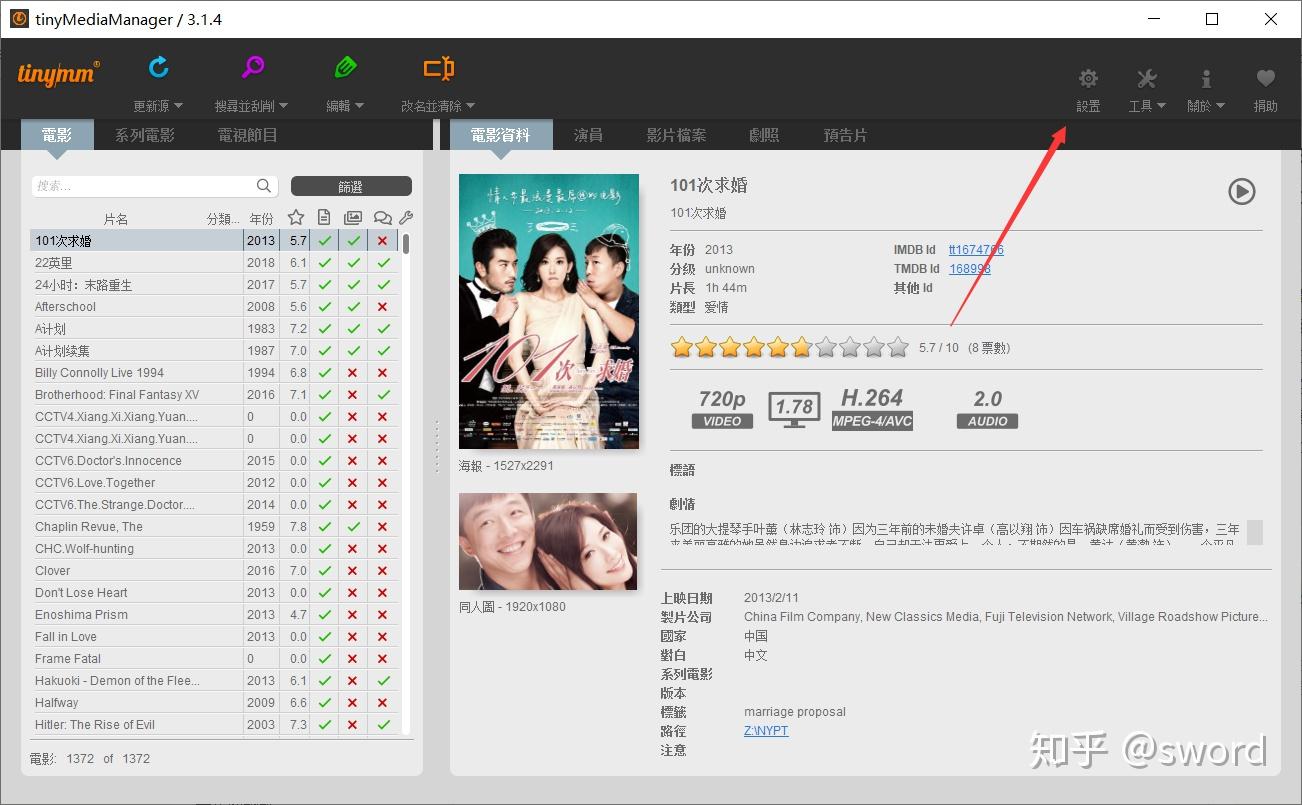Click the blue 更新源 refresh icon
The width and height of the screenshot is (1302, 805).
coord(158,68)
